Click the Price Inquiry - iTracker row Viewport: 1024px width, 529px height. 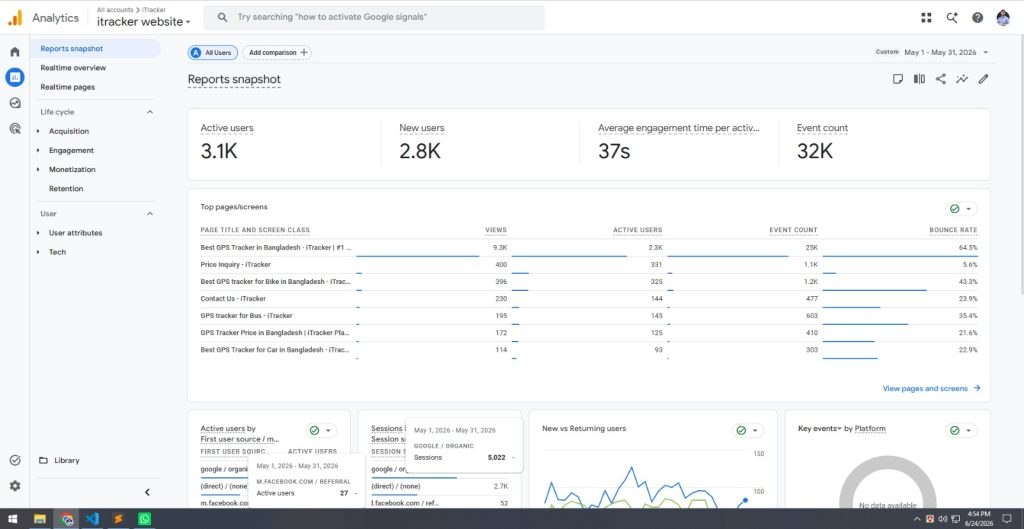point(589,264)
